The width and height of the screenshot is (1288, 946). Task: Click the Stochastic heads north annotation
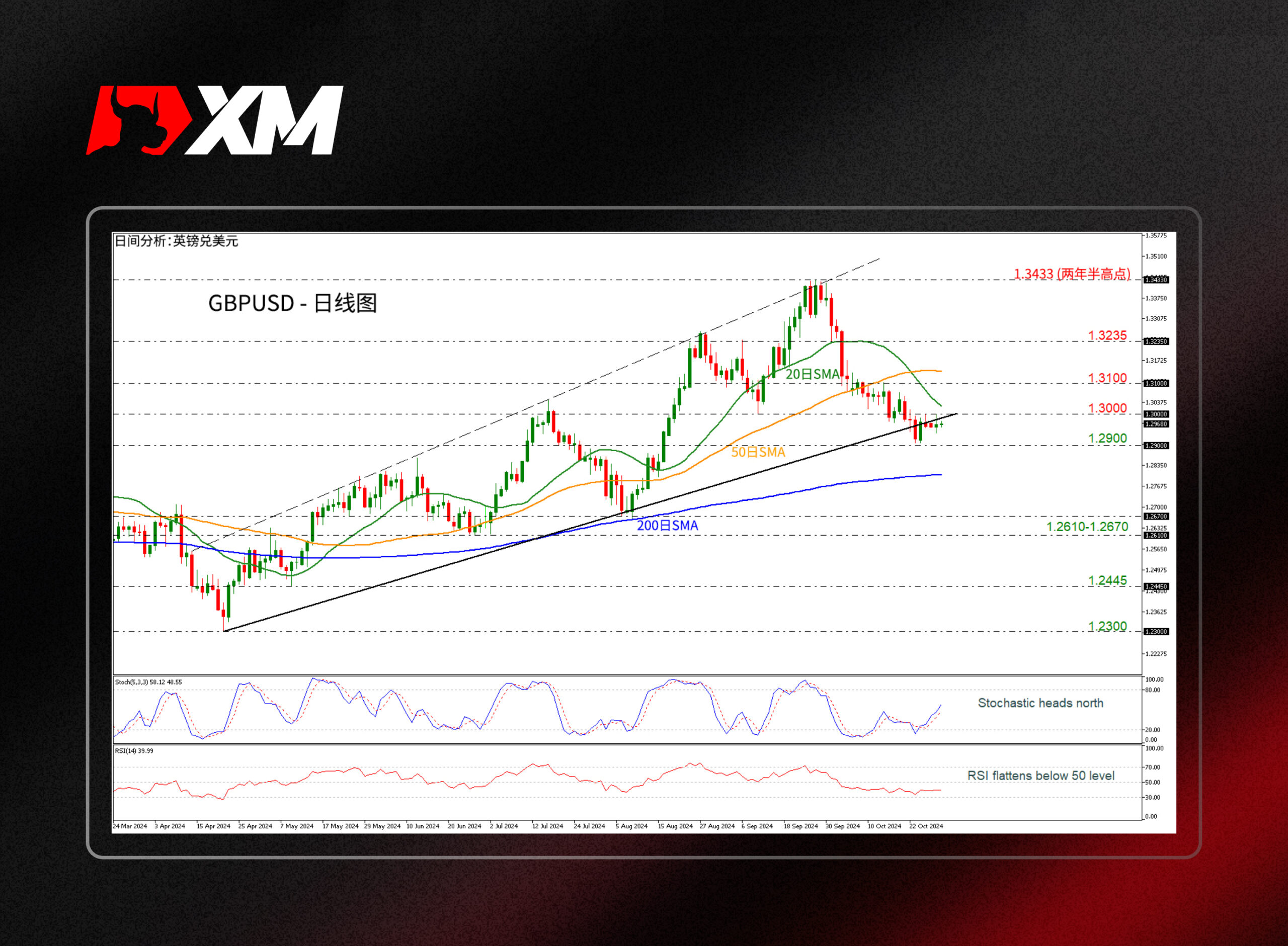click(1040, 703)
